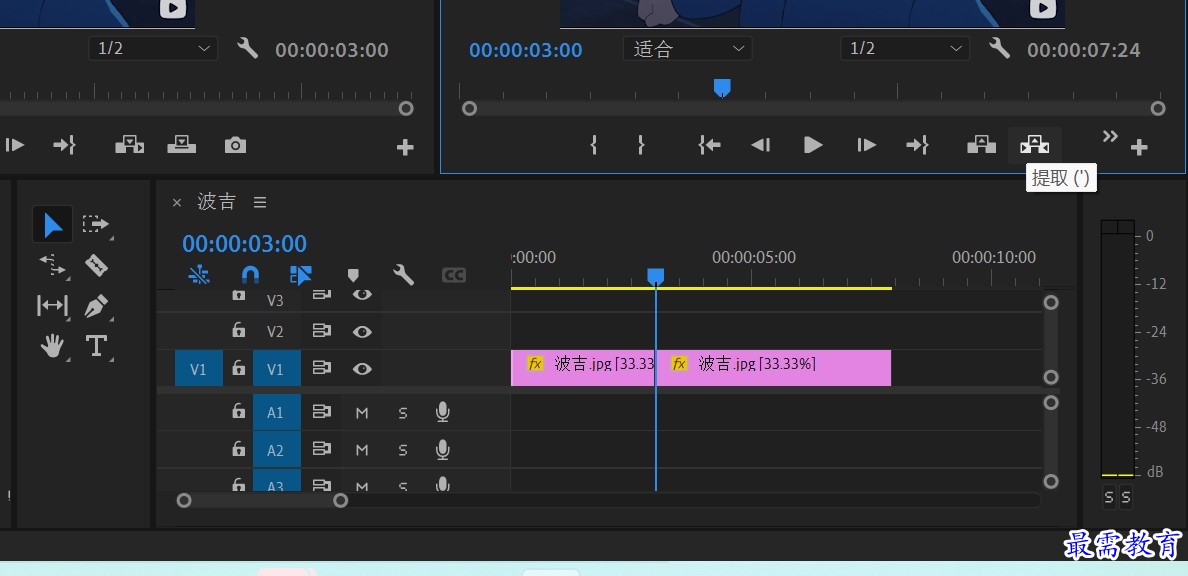
Task: Step back one frame in Program monitor
Action: click(x=761, y=145)
